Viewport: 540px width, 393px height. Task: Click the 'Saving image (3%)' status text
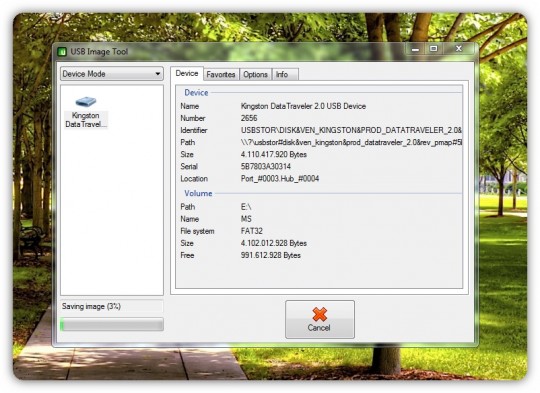pyautogui.click(x=91, y=306)
